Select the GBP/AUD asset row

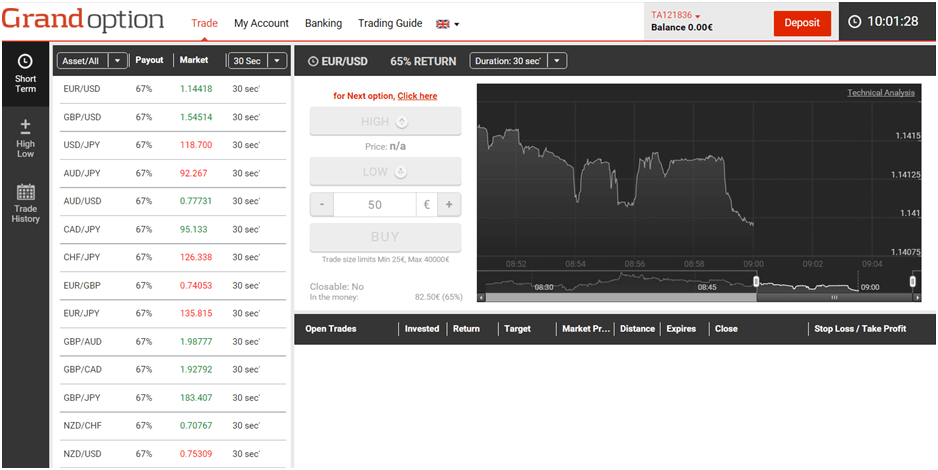point(173,341)
